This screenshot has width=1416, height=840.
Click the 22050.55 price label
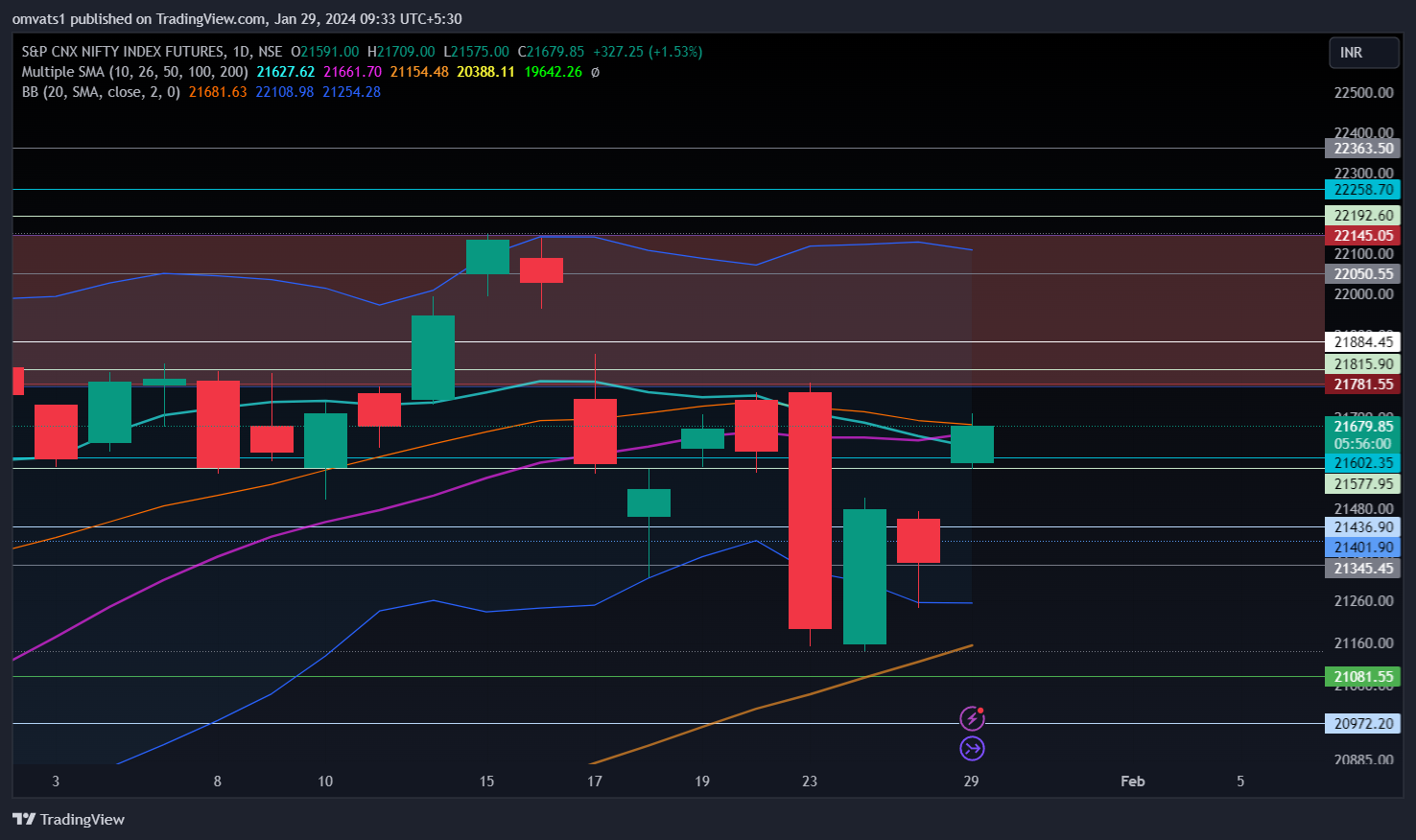coord(1363,274)
